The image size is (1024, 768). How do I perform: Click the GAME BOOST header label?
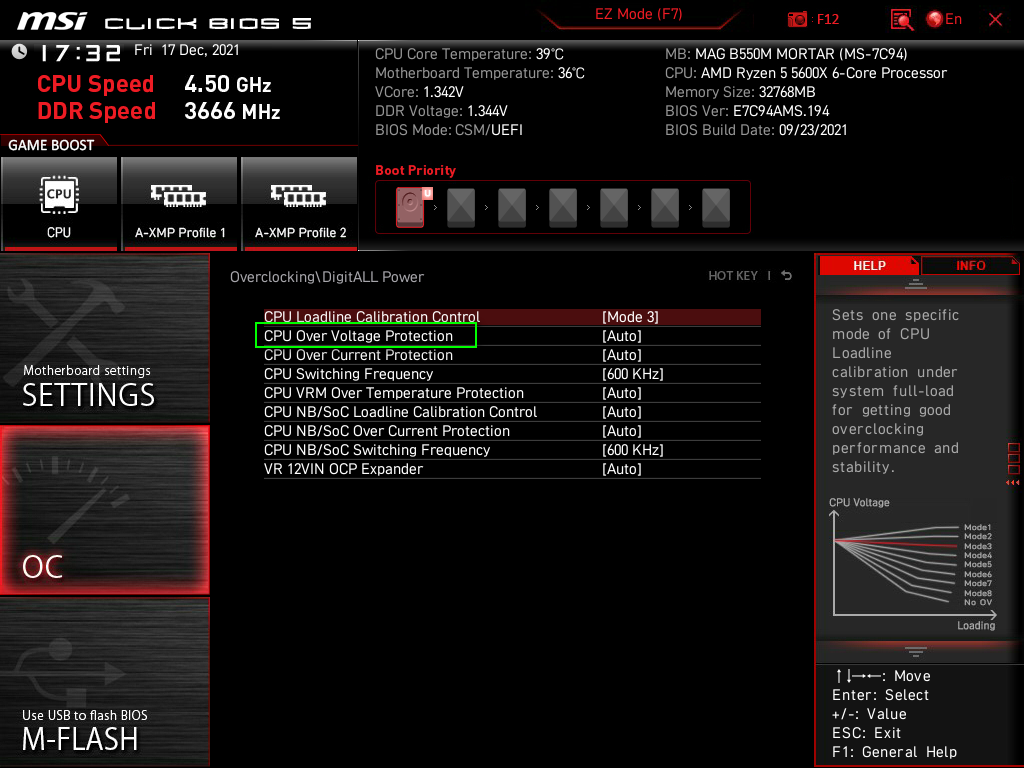pyautogui.click(x=51, y=145)
